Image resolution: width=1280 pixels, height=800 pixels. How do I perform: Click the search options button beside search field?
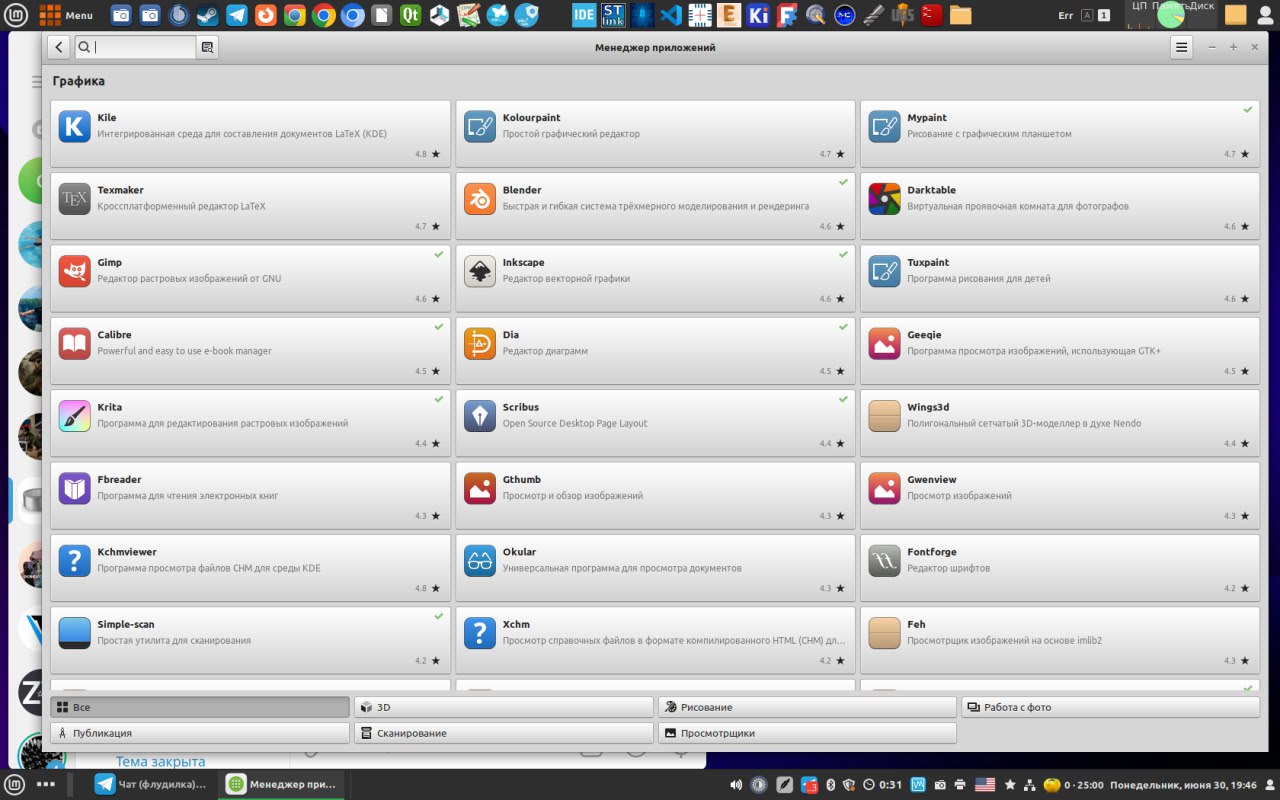click(208, 47)
